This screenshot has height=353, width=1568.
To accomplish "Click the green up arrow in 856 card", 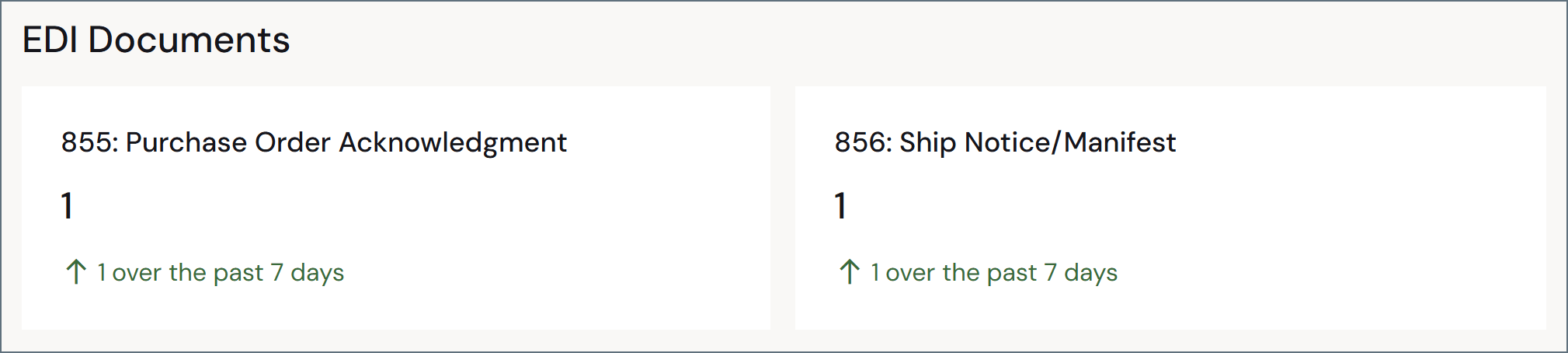I will (x=849, y=272).
